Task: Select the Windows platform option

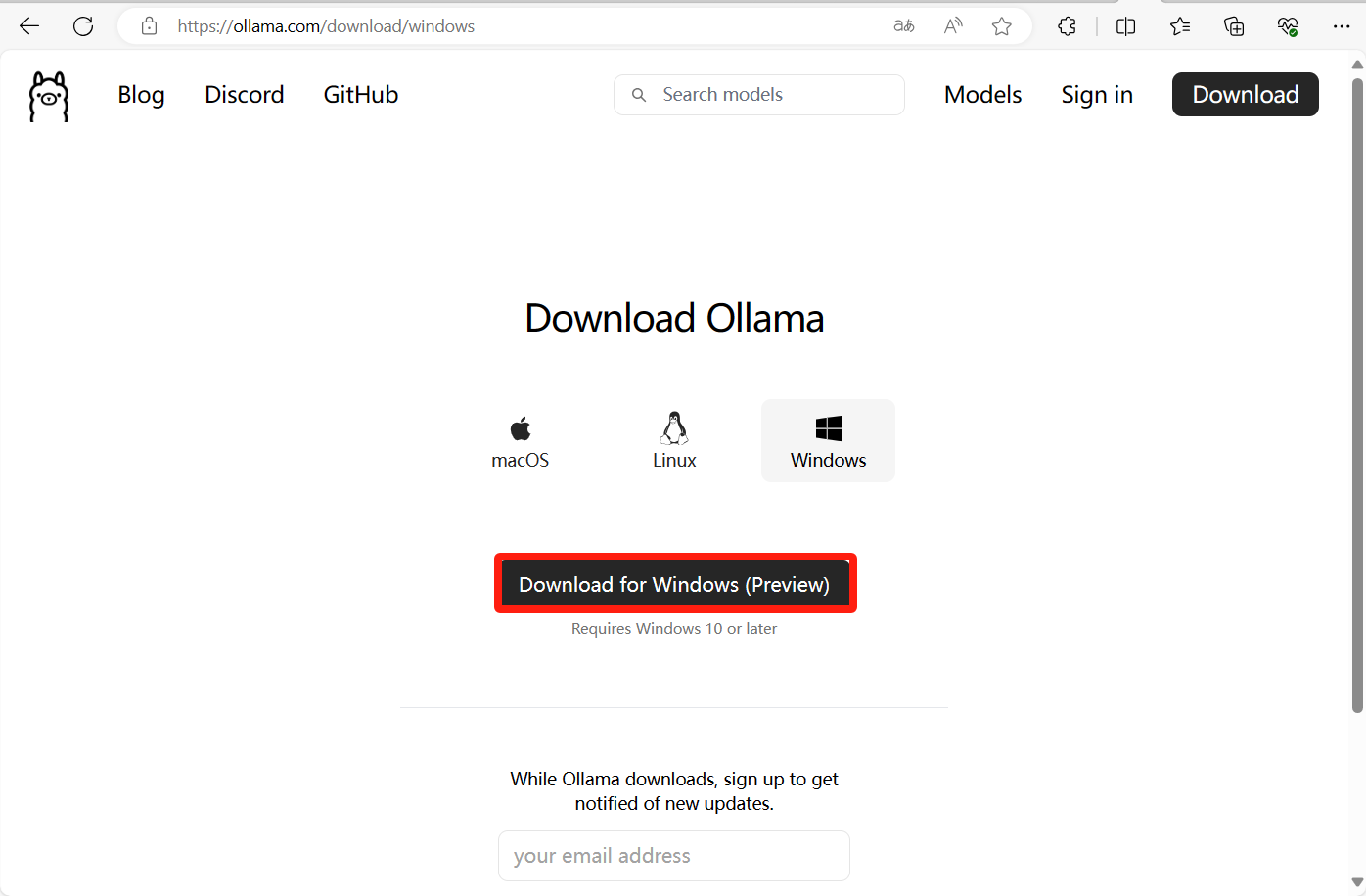Action: pyautogui.click(x=828, y=441)
